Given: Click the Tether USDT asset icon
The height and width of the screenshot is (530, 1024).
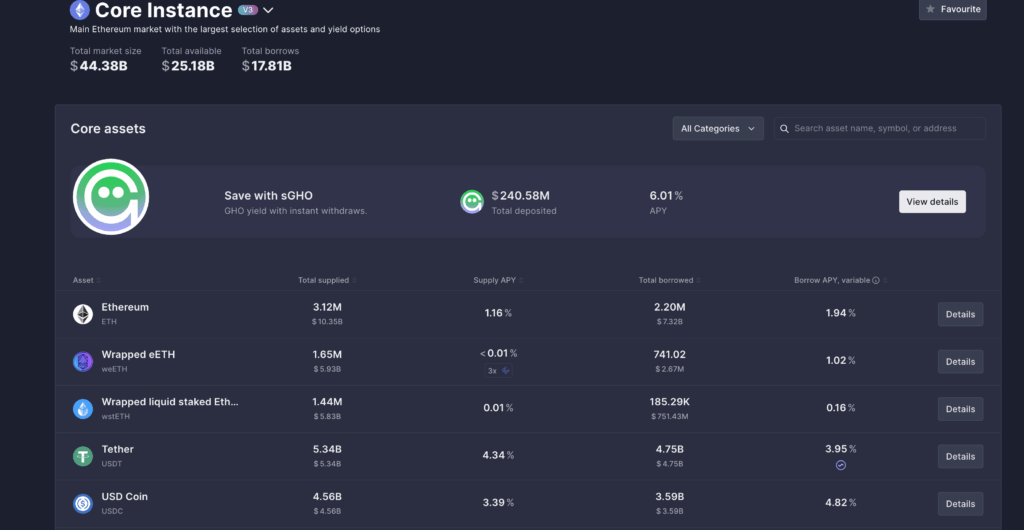Looking at the screenshot, I should pos(83,456).
